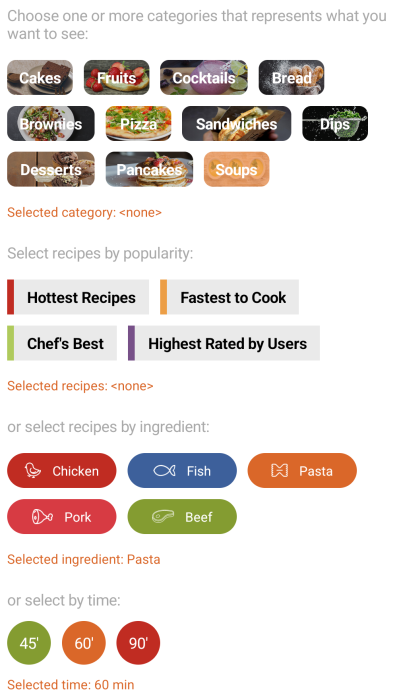This screenshot has width=399, height=700.
Task: Choose Fastest to Cook filter
Action: pyautogui.click(x=229, y=297)
